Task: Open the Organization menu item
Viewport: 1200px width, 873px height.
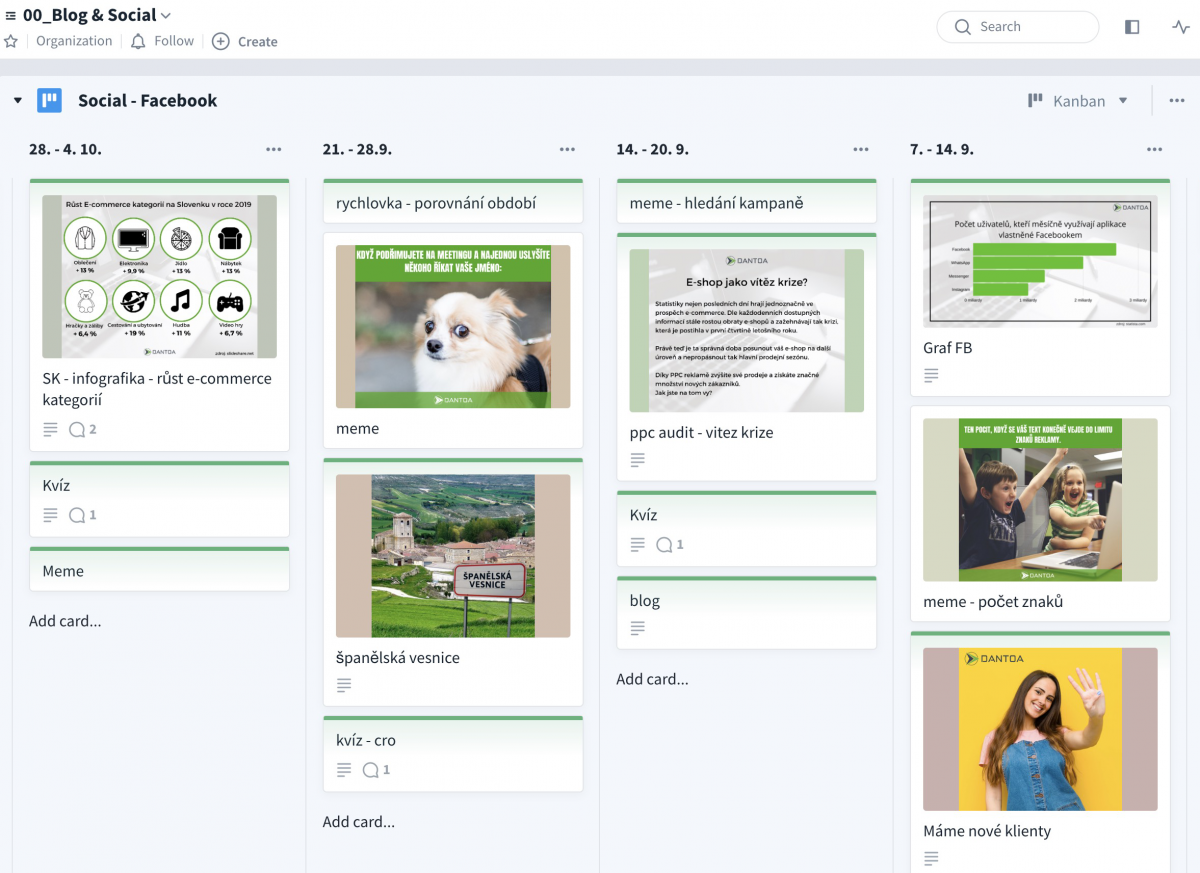Action: (x=74, y=41)
